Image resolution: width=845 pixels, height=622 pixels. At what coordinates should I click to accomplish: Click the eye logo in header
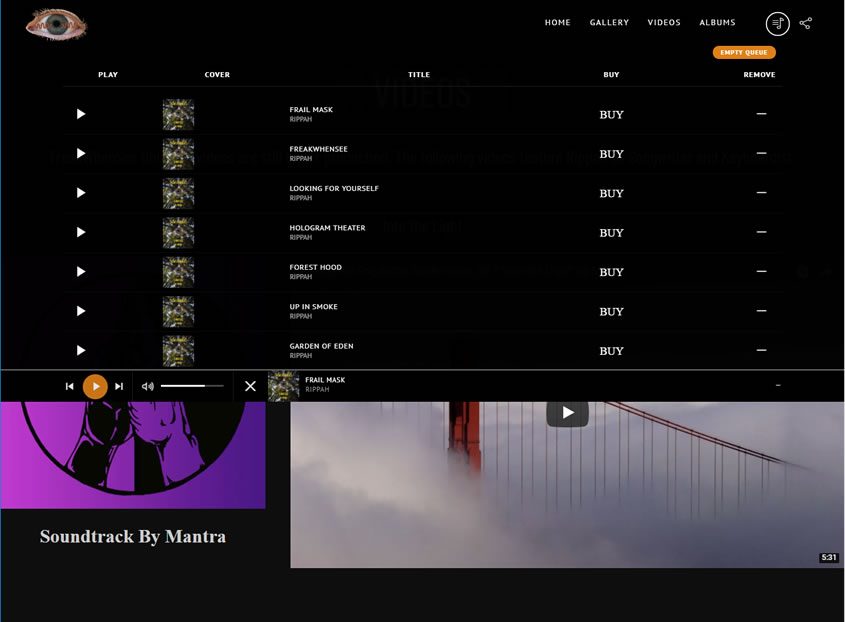[x=56, y=24]
